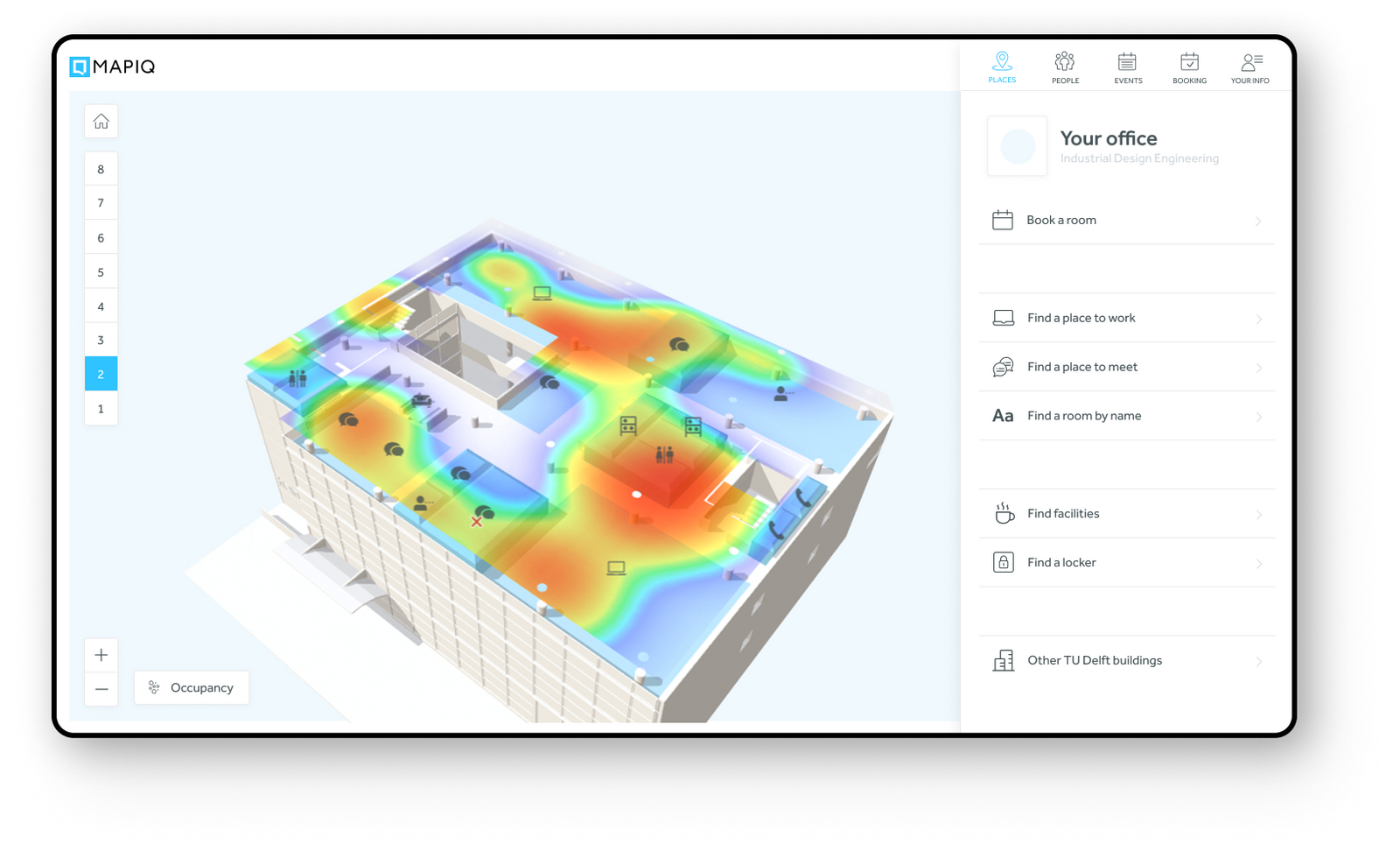Open Your Info via person icon
The height and width of the screenshot is (858, 1400).
point(1249,61)
